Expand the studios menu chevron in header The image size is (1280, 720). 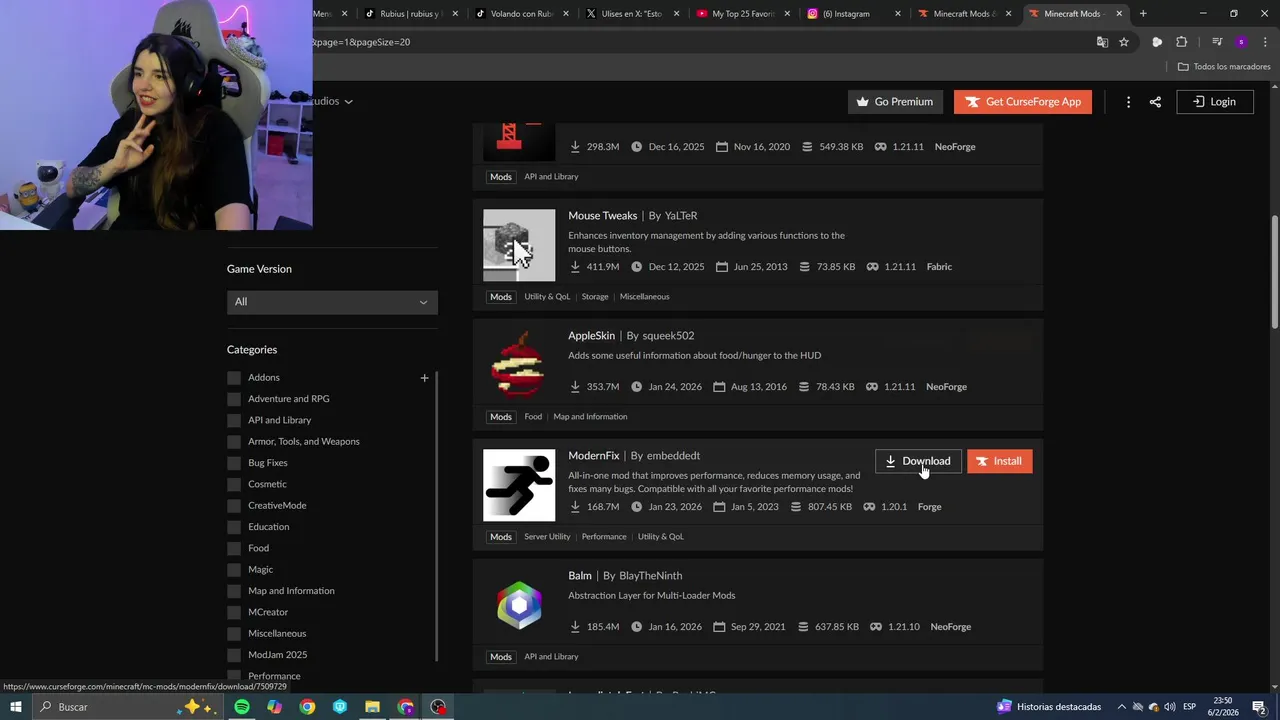(x=348, y=102)
